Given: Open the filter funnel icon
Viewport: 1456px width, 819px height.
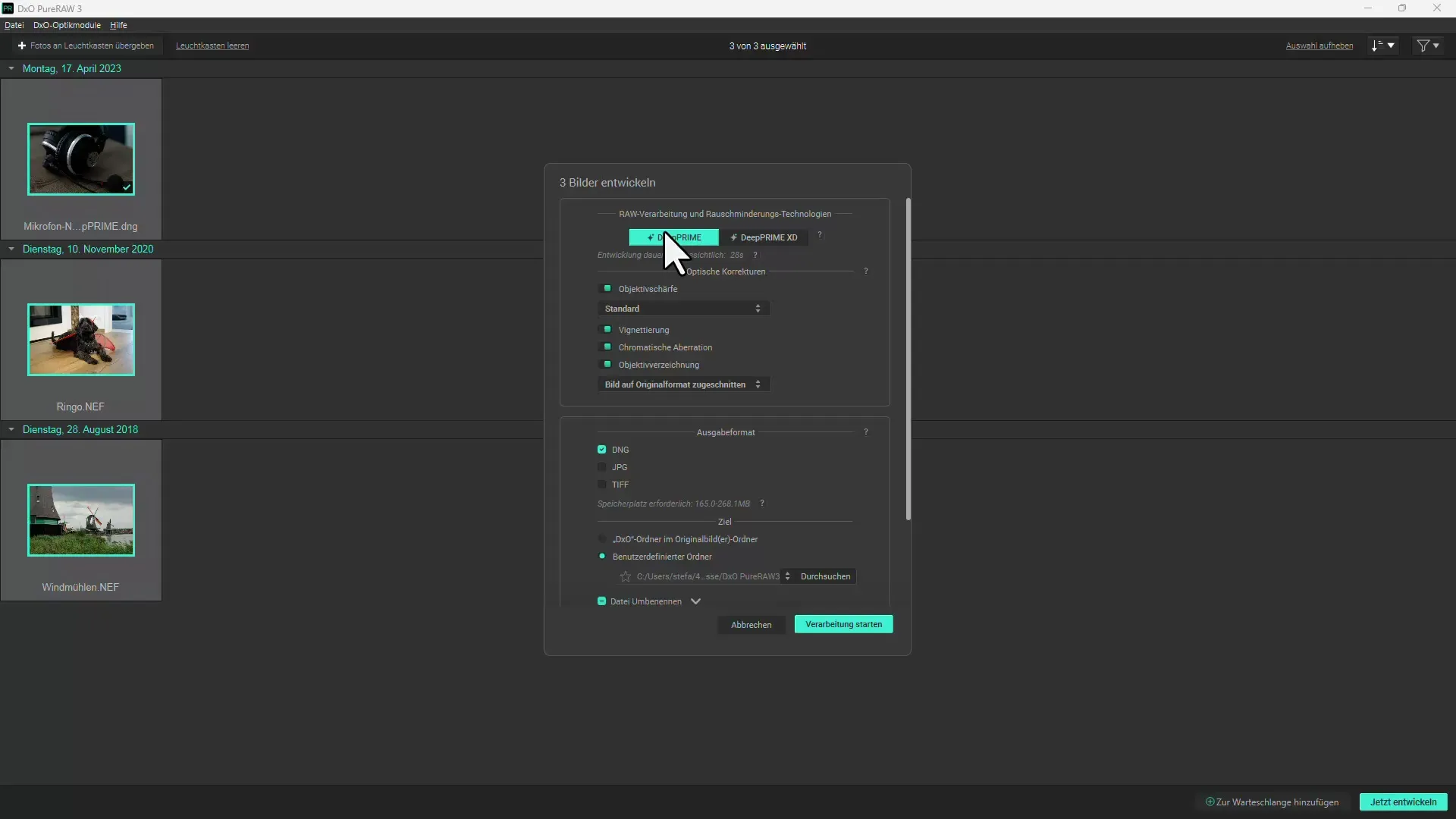Looking at the screenshot, I should [1428, 46].
